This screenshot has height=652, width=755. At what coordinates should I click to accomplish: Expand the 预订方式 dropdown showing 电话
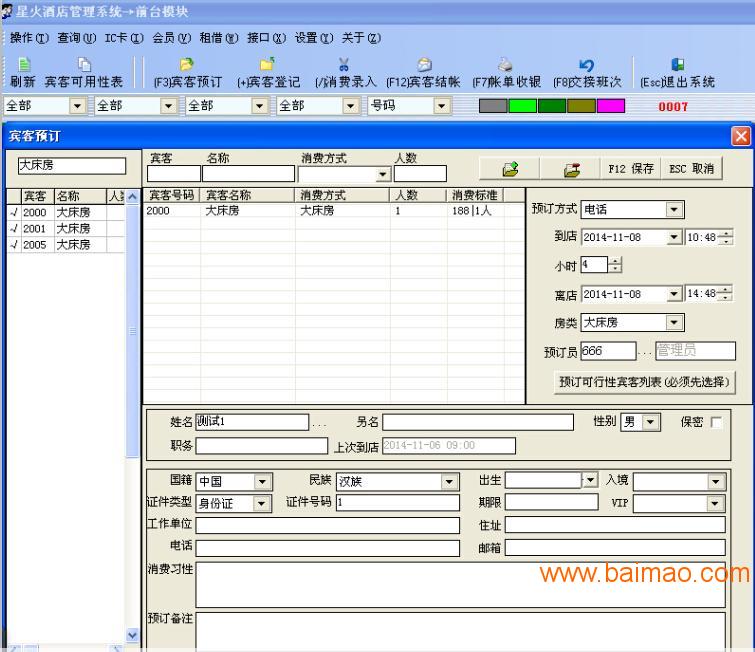coord(674,209)
